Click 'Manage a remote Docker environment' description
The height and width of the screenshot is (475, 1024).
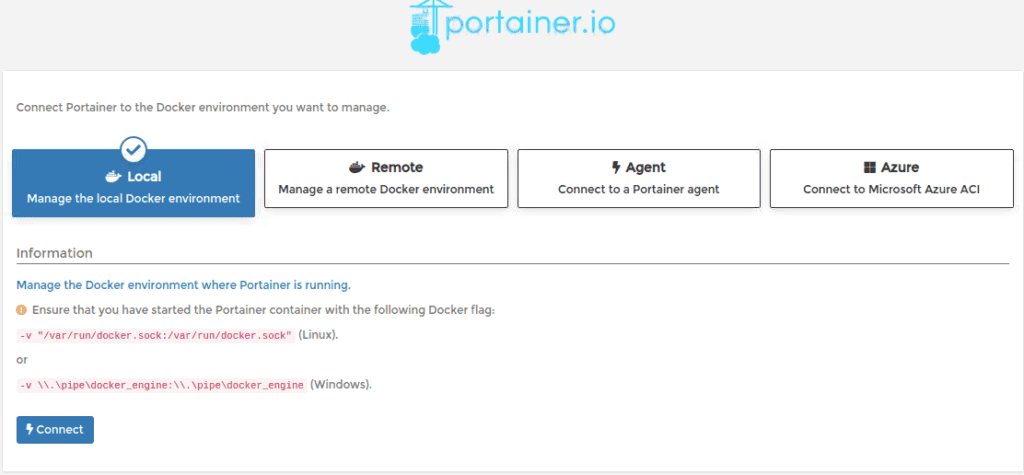386,189
